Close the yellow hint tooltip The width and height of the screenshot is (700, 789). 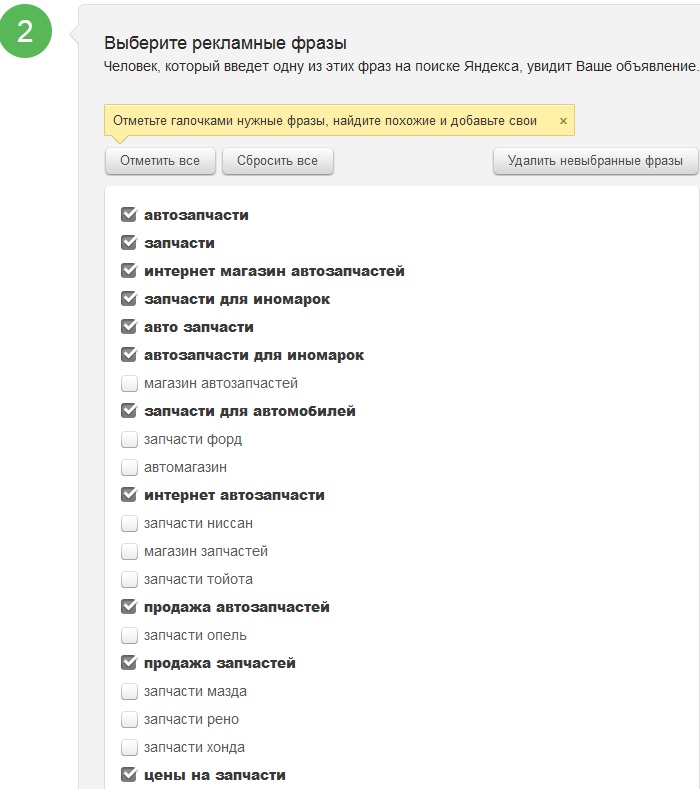[x=563, y=121]
